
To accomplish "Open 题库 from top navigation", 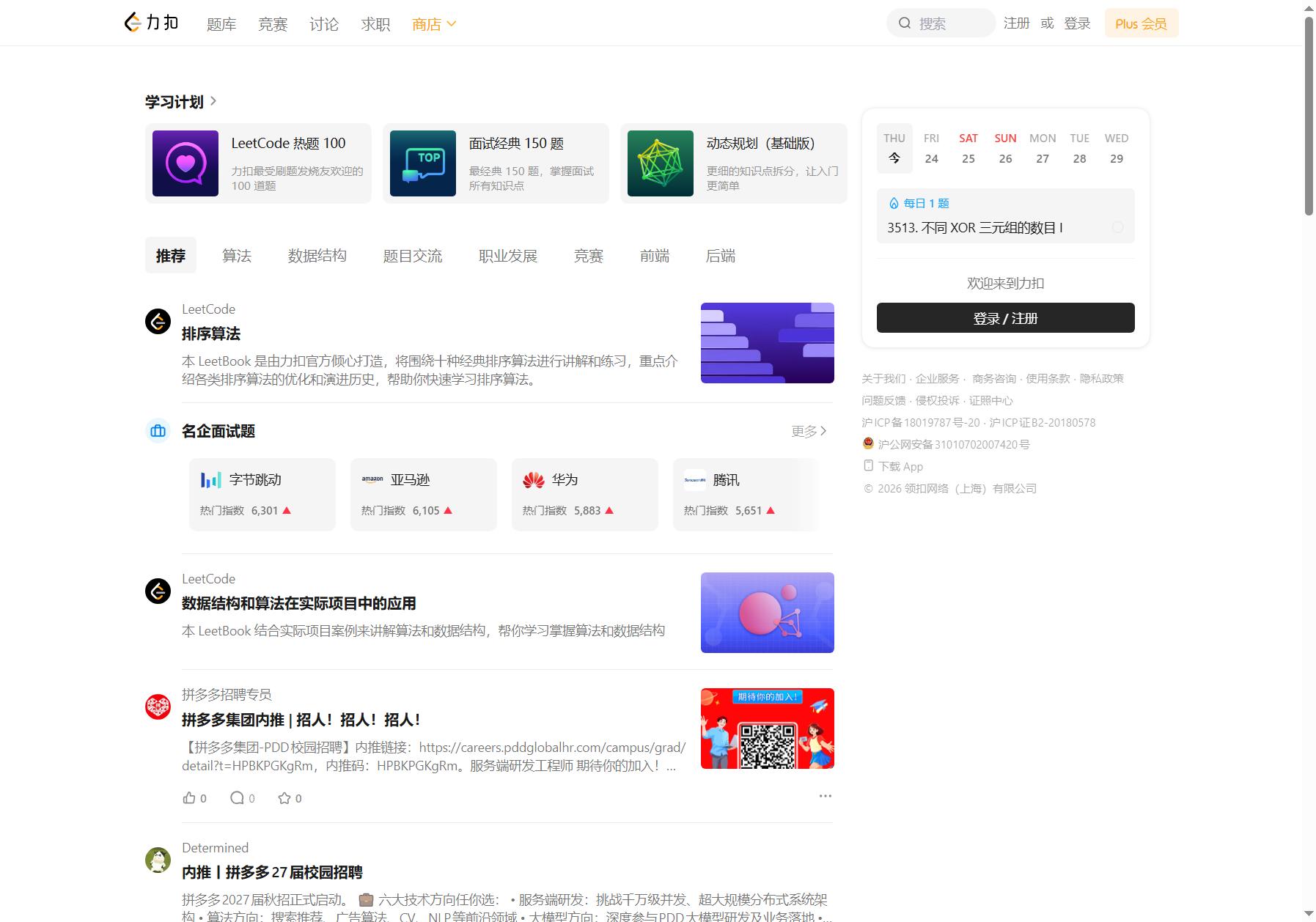I will tap(221, 24).
